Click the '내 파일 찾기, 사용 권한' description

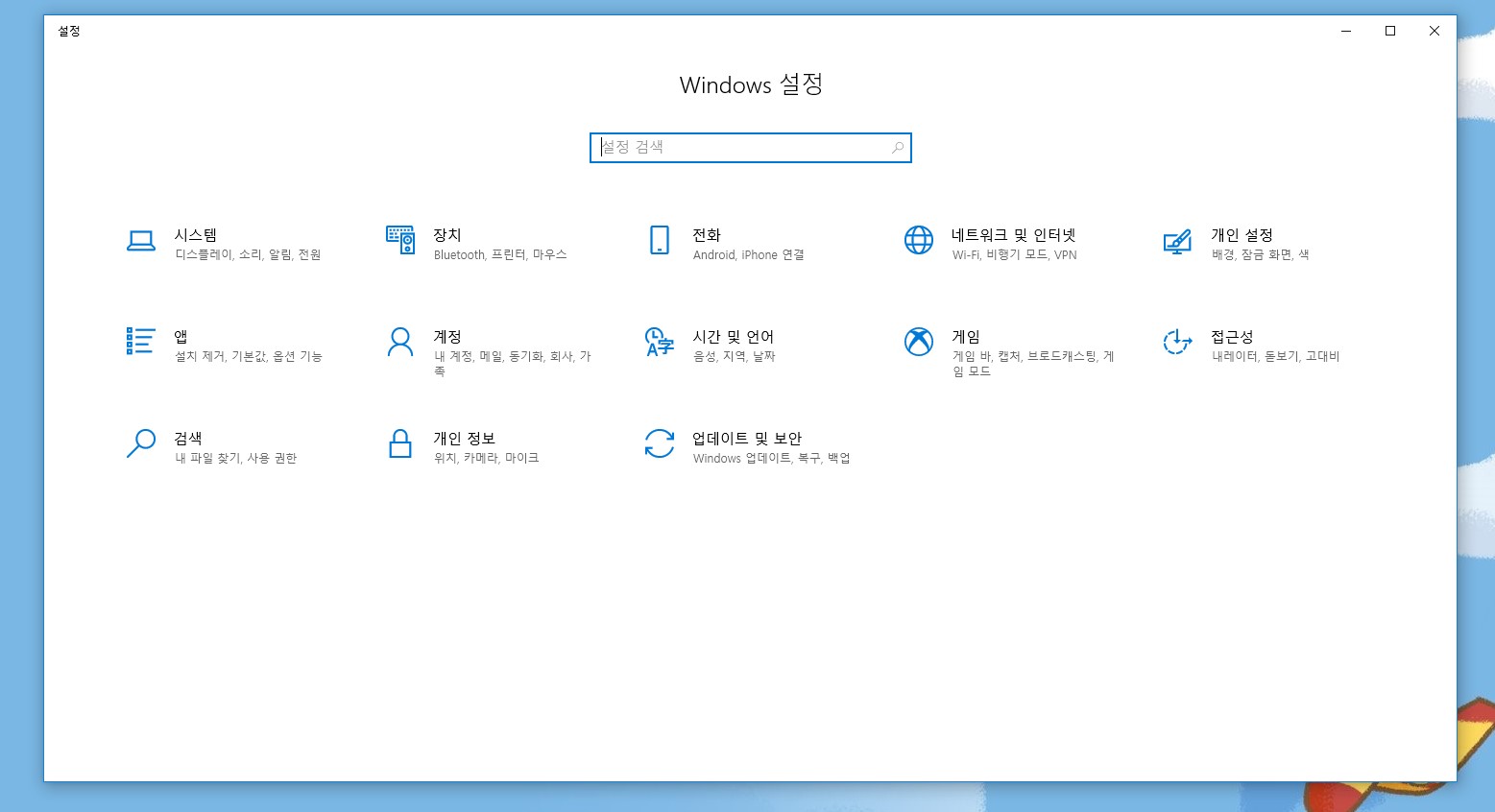pyautogui.click(x=236, y=459)
